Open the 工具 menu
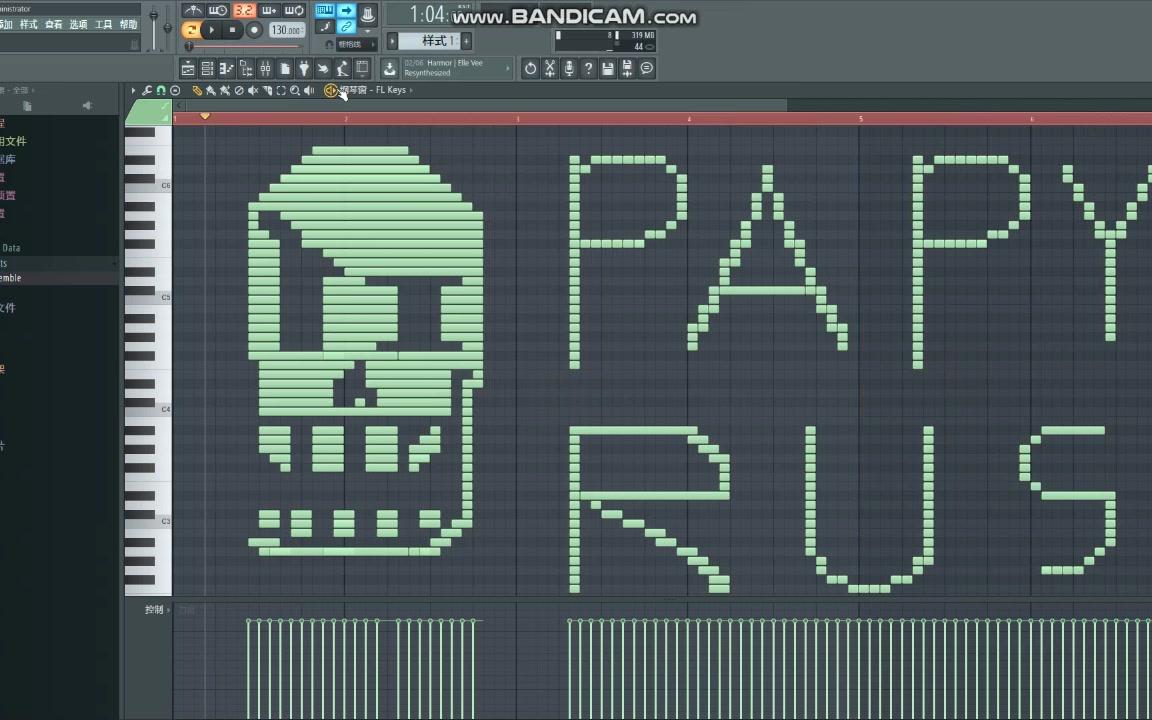 pyautogui.click(x=104, y=24)
